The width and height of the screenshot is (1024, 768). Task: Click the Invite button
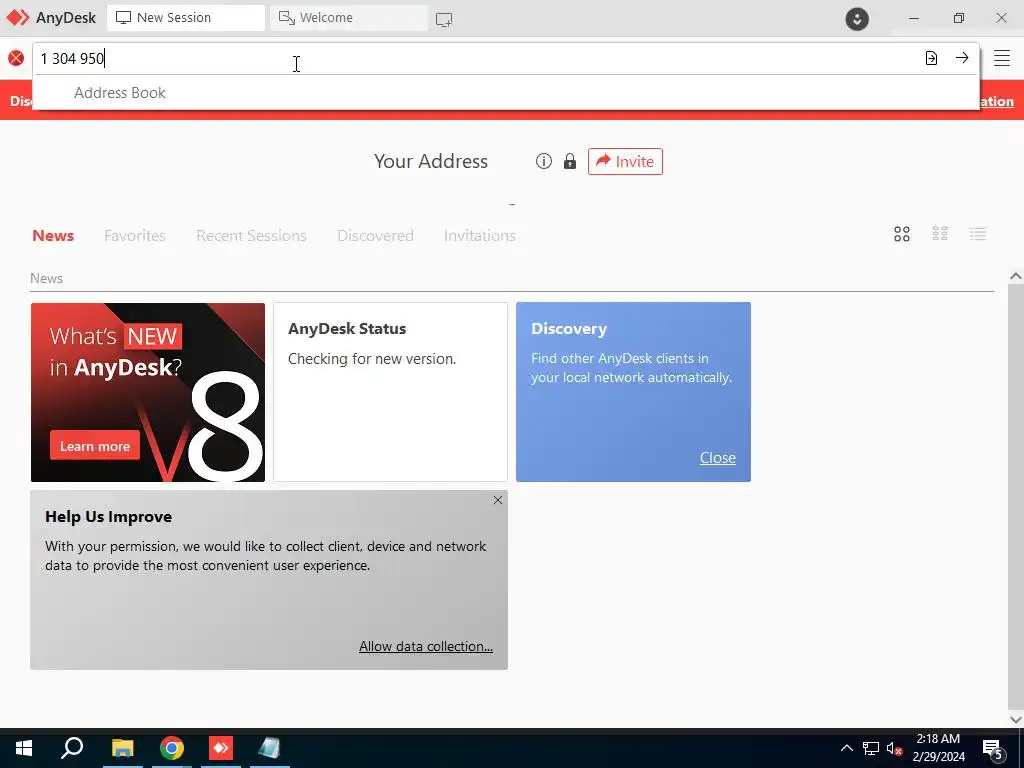[x=625, y=161]
